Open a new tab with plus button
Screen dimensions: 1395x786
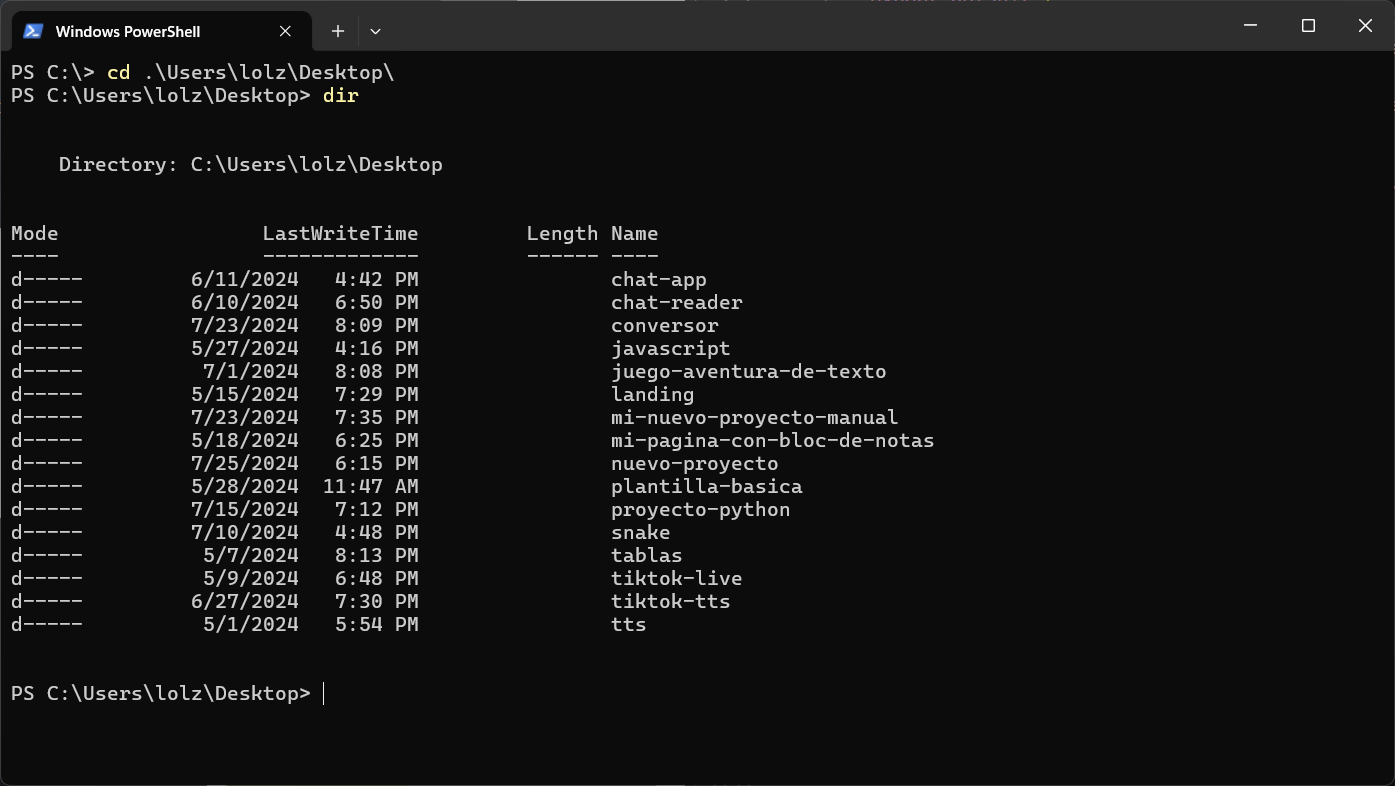338,31
